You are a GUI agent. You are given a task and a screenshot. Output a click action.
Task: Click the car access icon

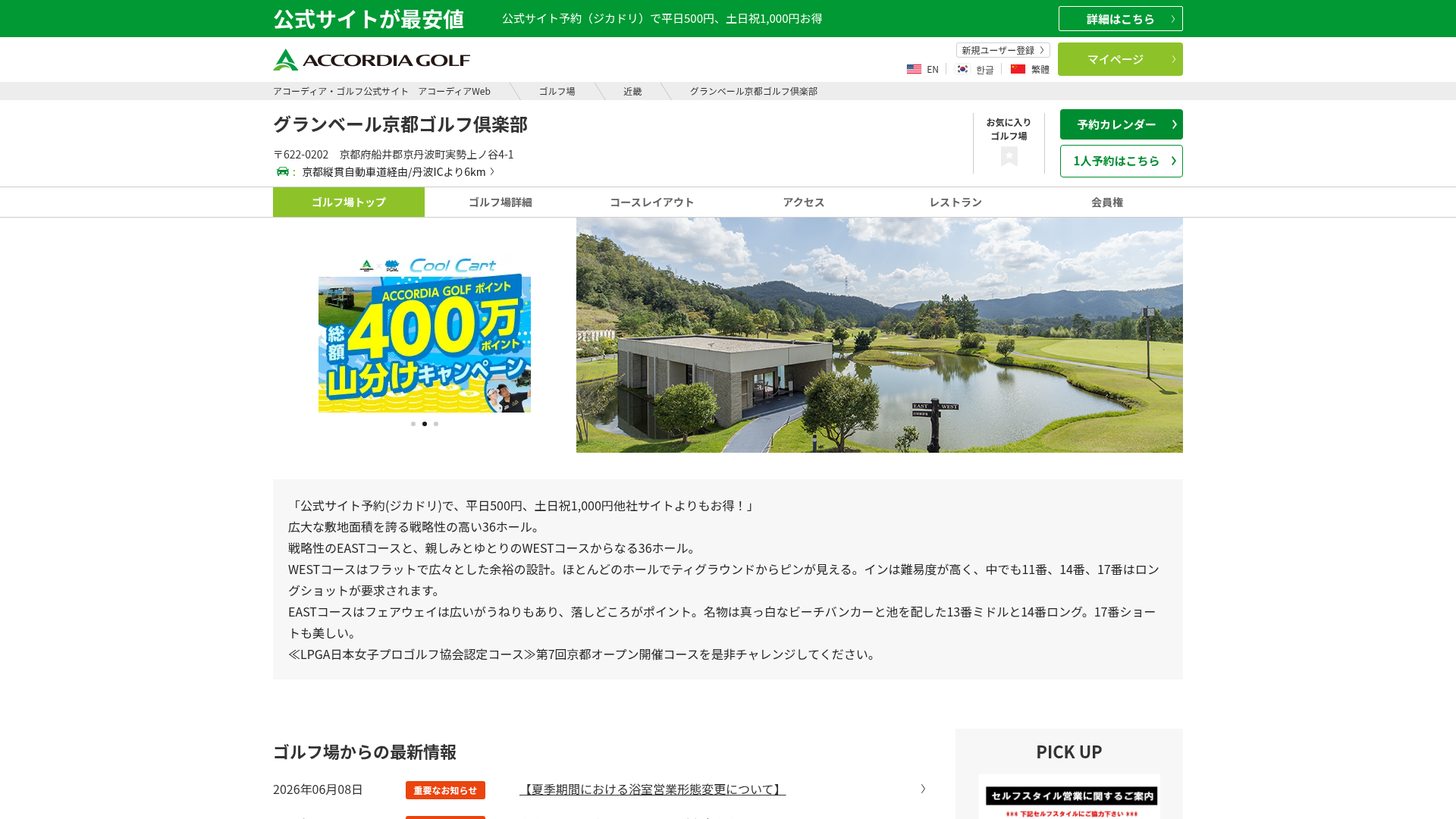point(283,171)
